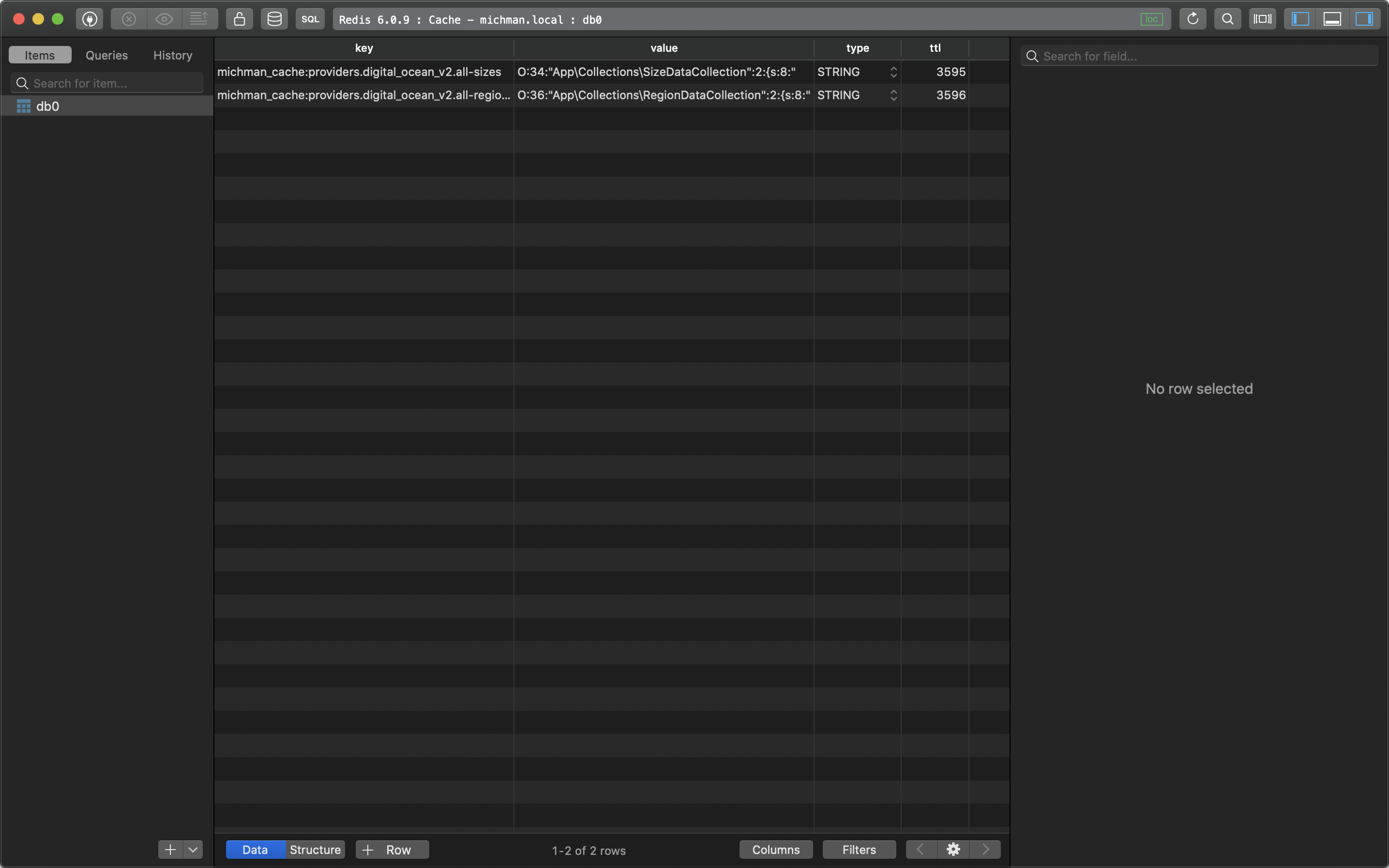Click the Filters button

click(x=859, y=849)
